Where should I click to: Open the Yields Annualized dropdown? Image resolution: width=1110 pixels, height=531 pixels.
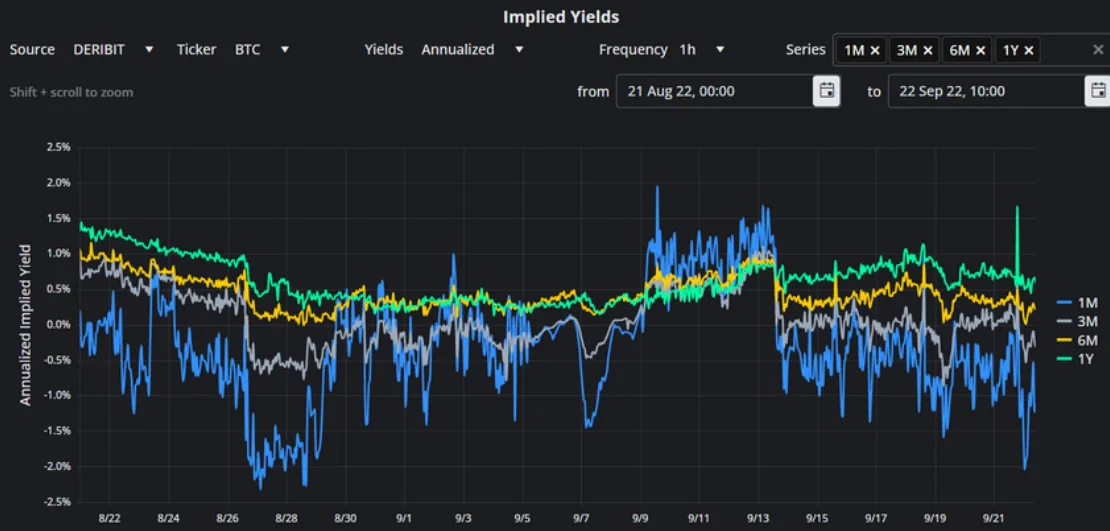[x=472, y=50]
